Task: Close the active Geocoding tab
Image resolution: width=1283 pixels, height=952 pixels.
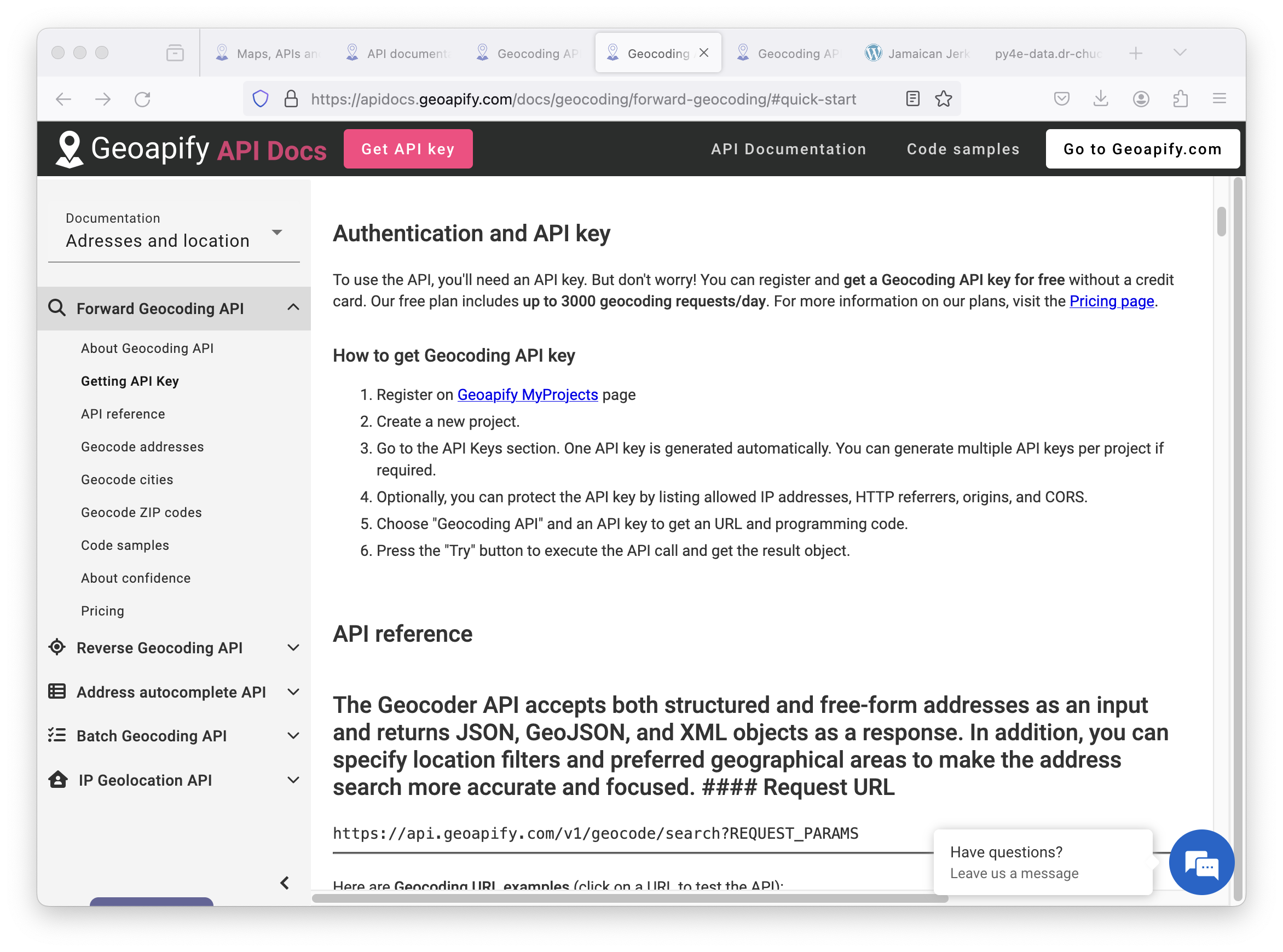Action: [704, 53]
